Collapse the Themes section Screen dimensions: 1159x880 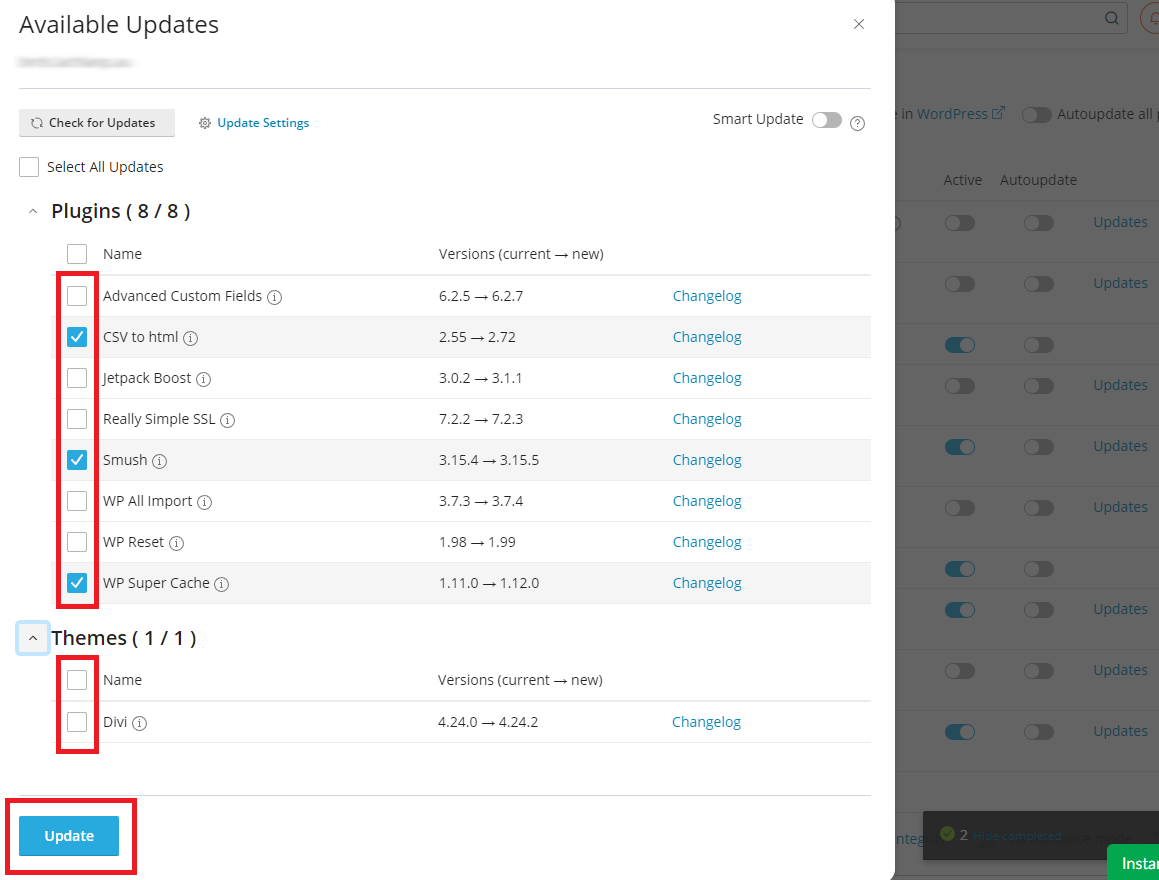(x=33, y=638)
